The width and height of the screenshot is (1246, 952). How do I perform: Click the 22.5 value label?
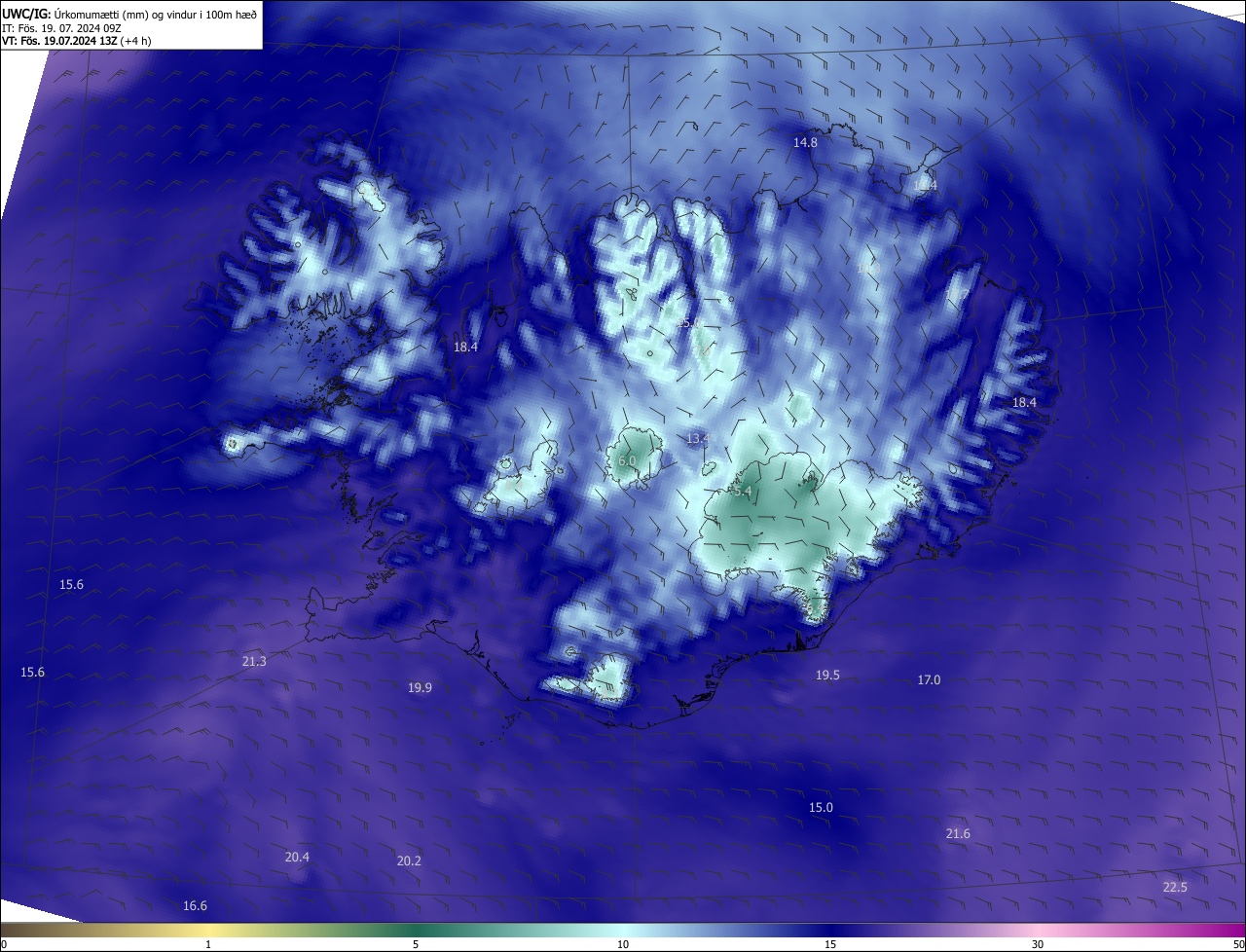[x=1175, y=887]
